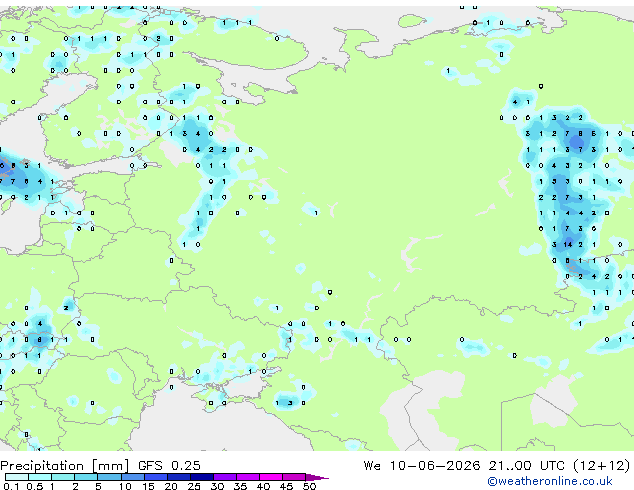
Task: Pick legend swatch between 15 and 20
Action: 156,477
